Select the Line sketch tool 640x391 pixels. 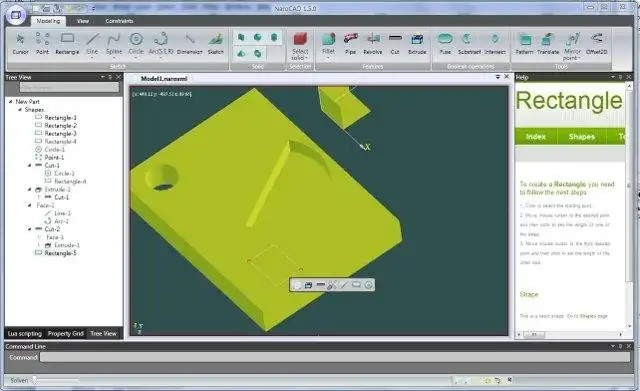coord(92,44)
